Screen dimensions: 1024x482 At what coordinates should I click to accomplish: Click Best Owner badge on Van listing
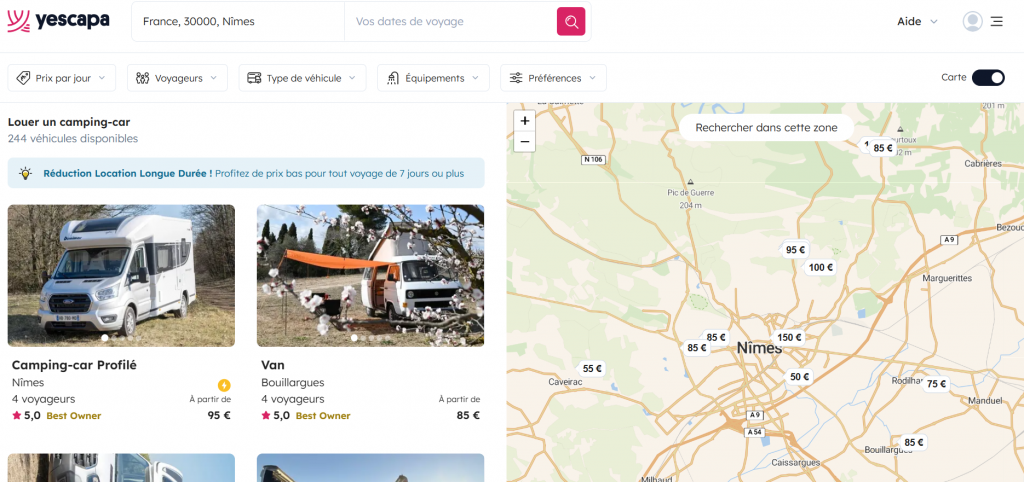323,416
